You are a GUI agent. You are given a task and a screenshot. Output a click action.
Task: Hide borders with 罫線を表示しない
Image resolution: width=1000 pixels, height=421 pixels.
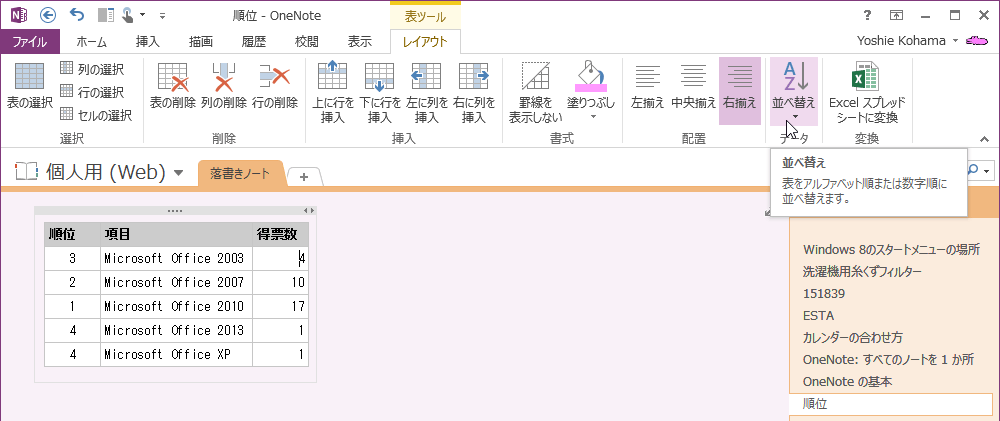tap(534, 92)
